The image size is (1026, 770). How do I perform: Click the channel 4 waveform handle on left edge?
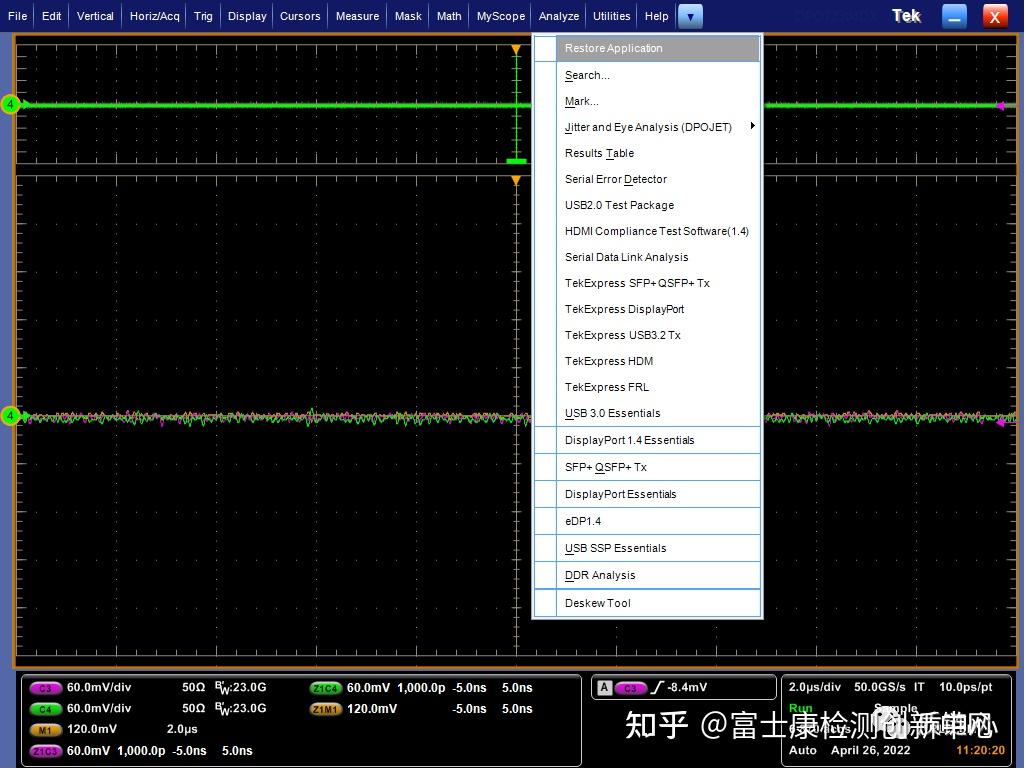[x=10, y=104]
